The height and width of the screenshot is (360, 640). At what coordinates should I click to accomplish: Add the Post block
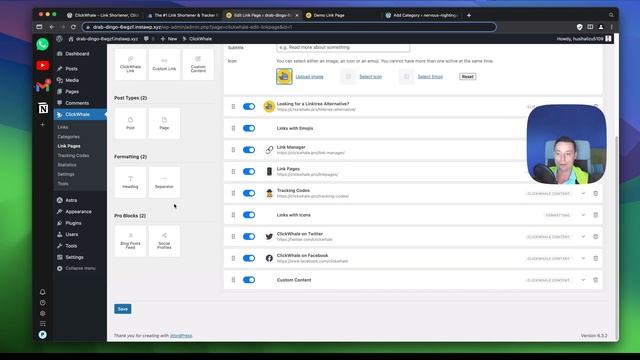(x=130, y=123)
